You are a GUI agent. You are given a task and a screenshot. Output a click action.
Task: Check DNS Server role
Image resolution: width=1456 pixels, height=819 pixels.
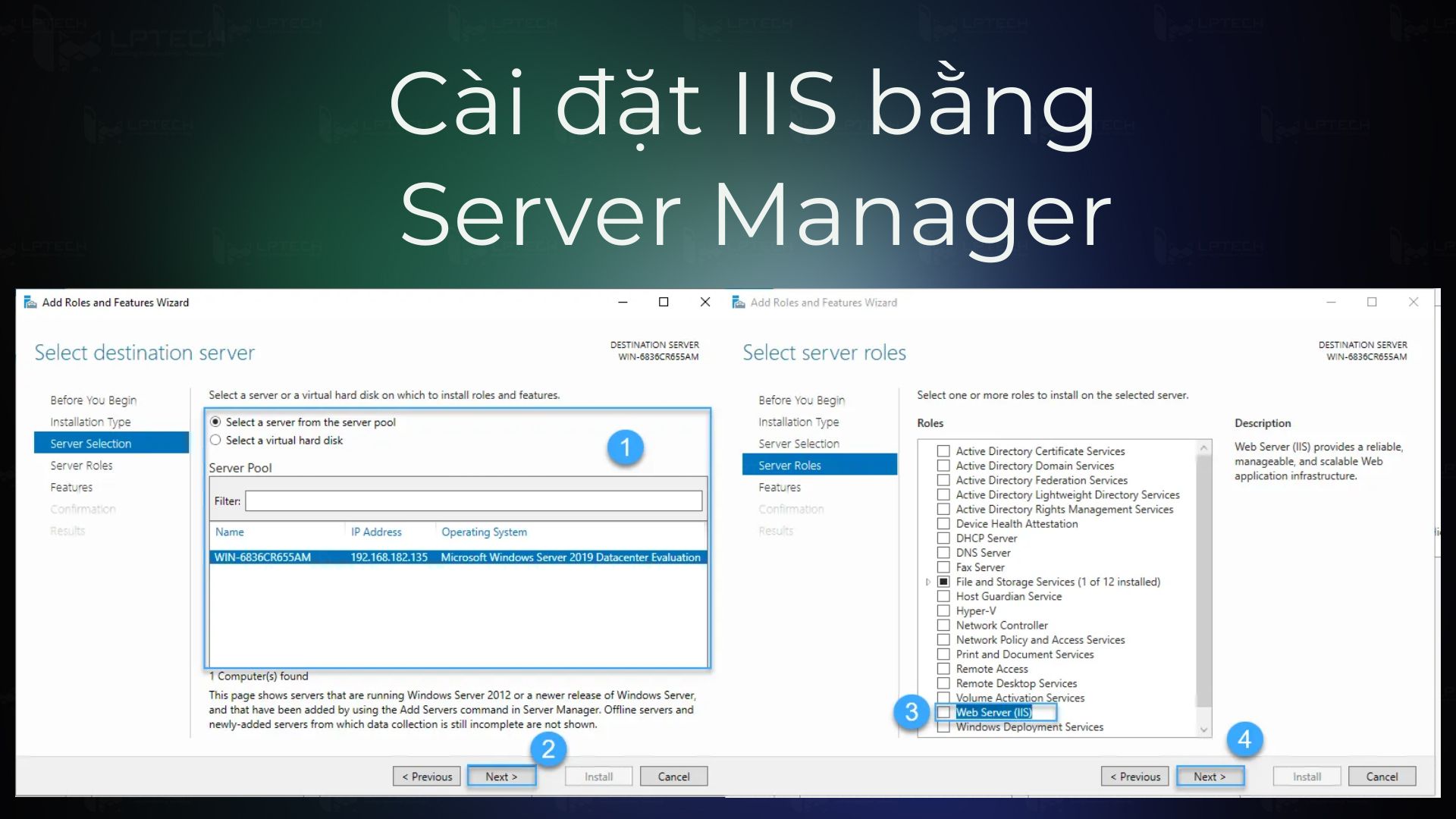click(x=943, y=553)
